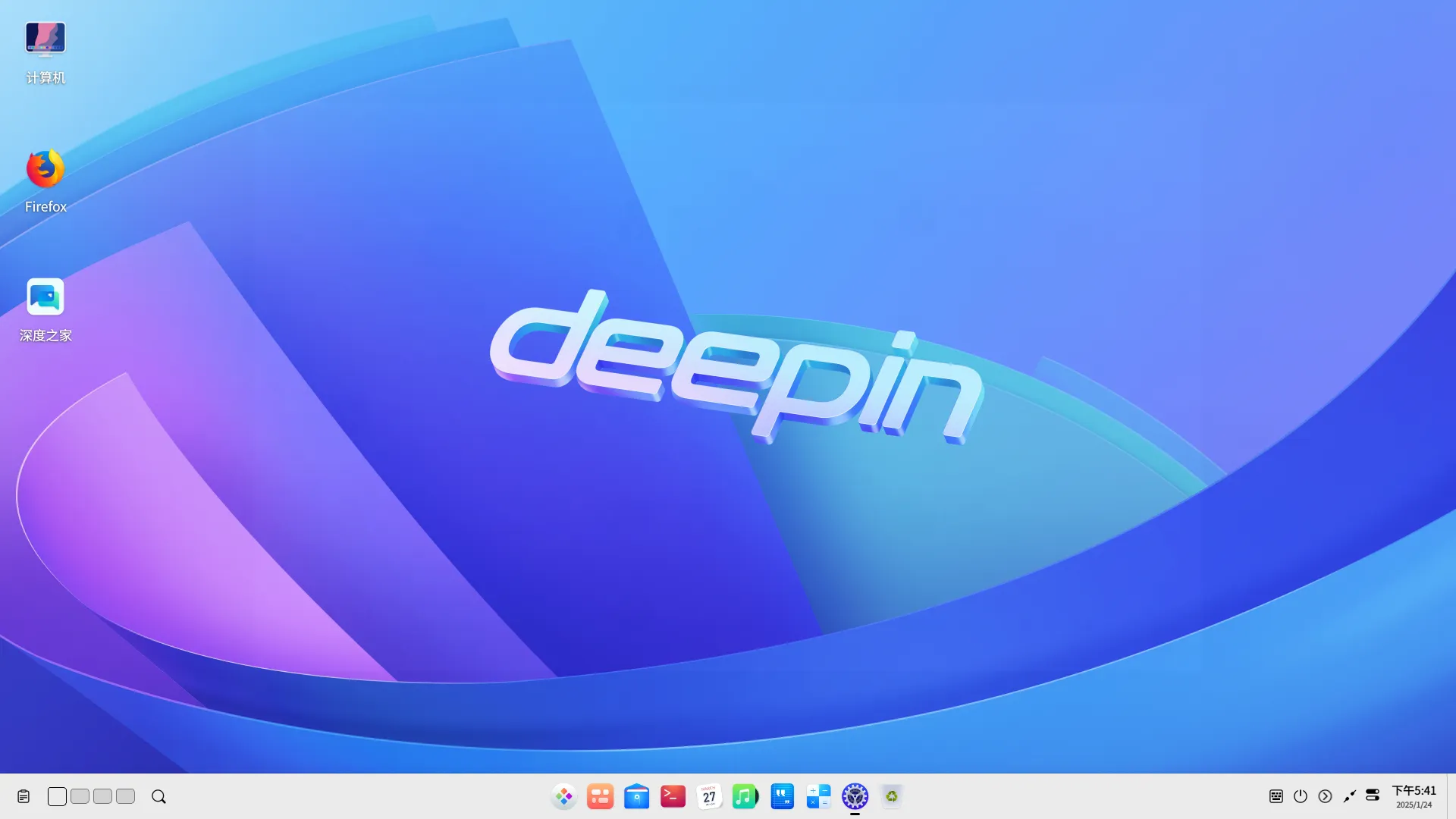Open the control center gear icon
This screenshot has height=819, width=1456.
[x=855, y=796]
